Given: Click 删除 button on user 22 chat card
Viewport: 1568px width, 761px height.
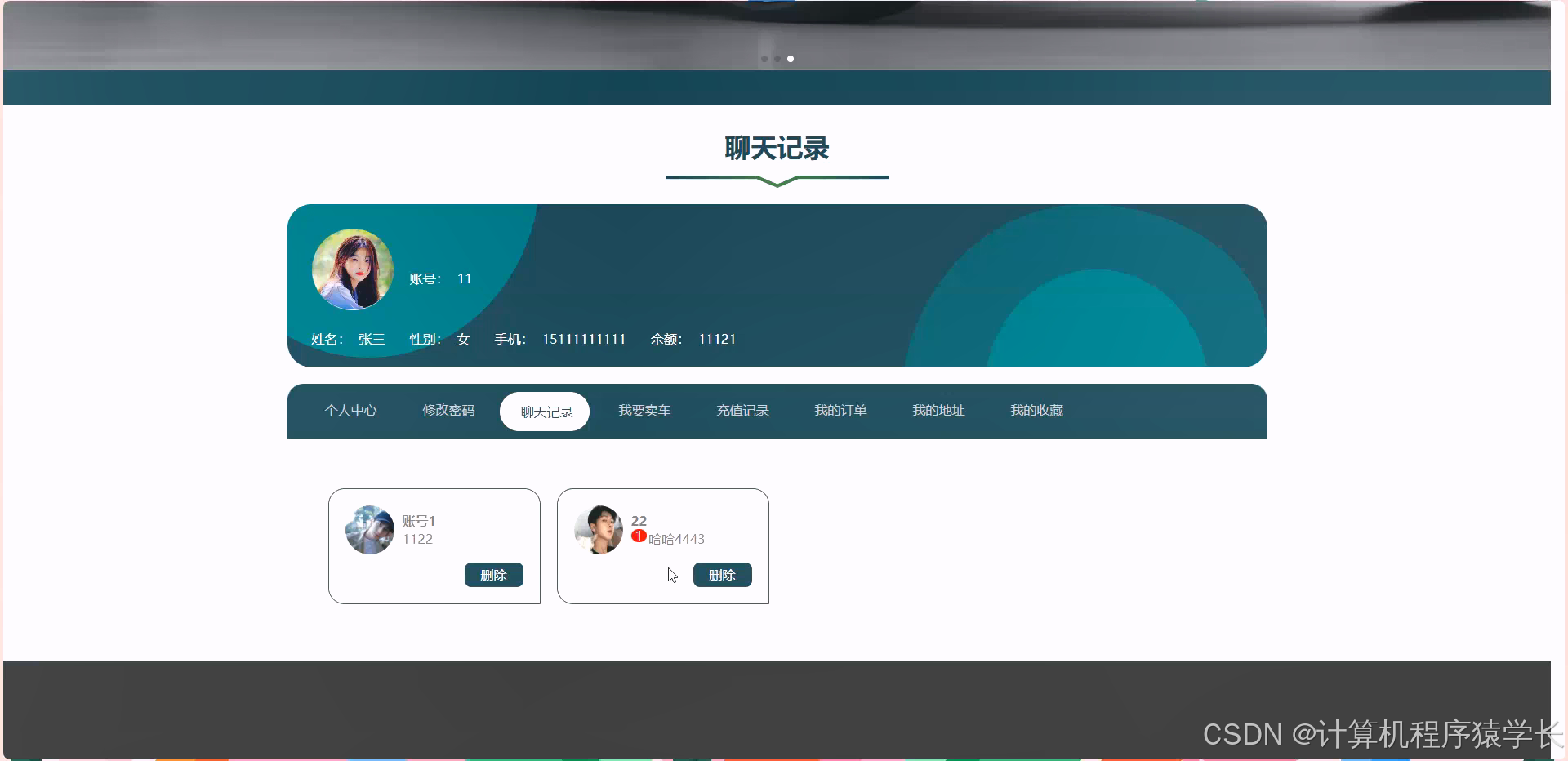Looking at the screenshot, I should click(x=722, y=575).
